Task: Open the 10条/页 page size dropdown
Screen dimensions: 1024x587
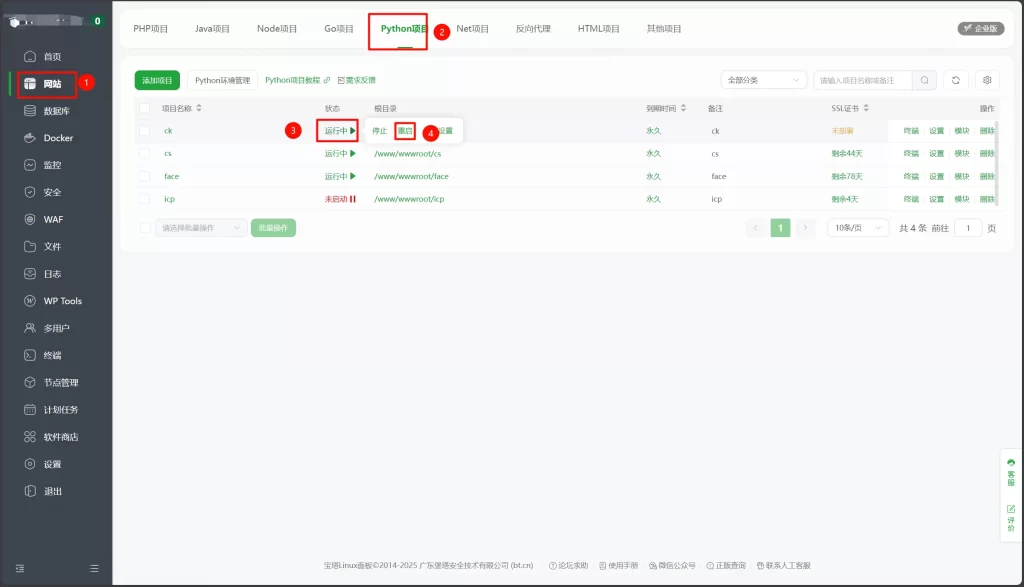Action: 858,228
